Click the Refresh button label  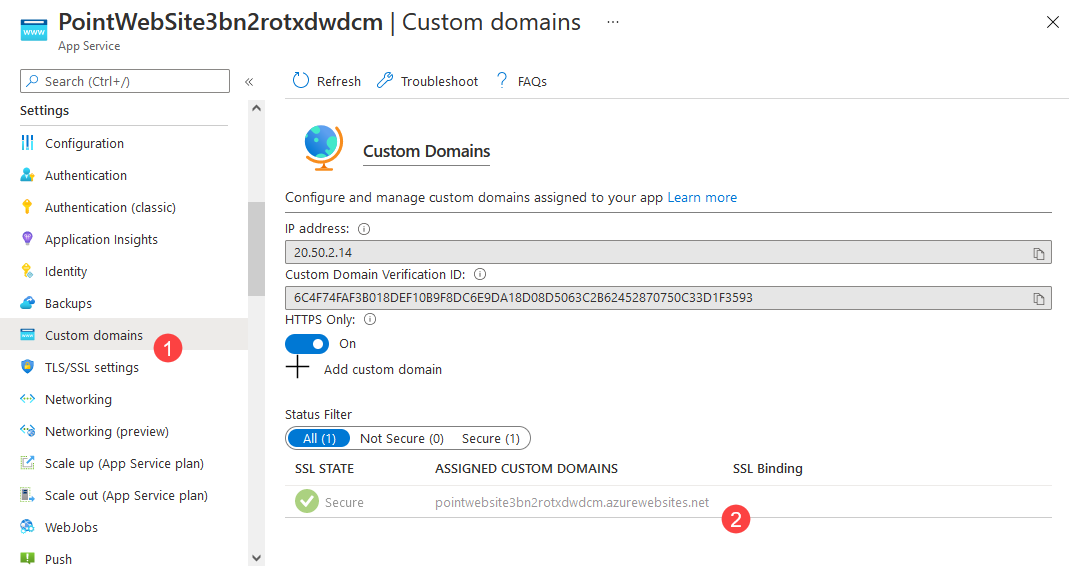pyautogui.click(x=338, y=81)
